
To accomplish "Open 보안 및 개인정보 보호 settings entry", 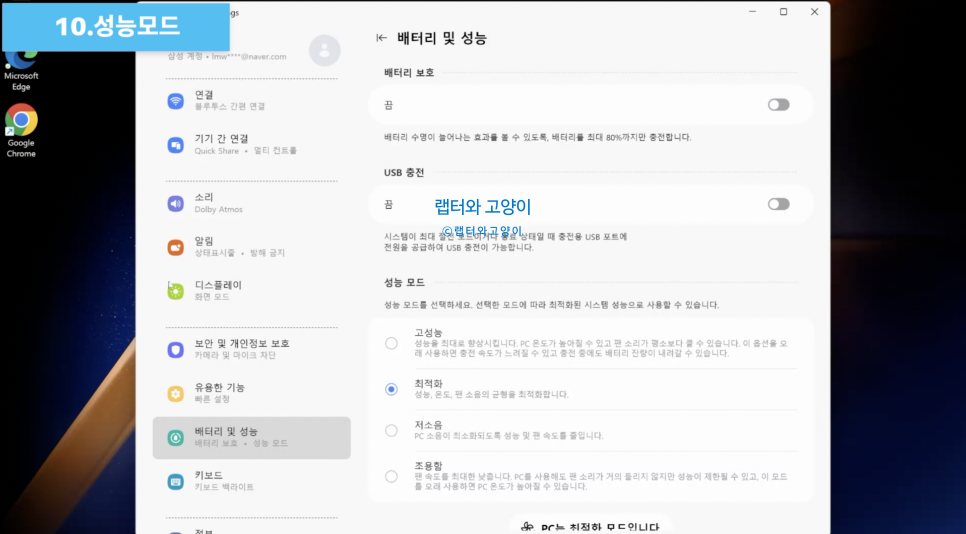I will [x=251, y=350].
